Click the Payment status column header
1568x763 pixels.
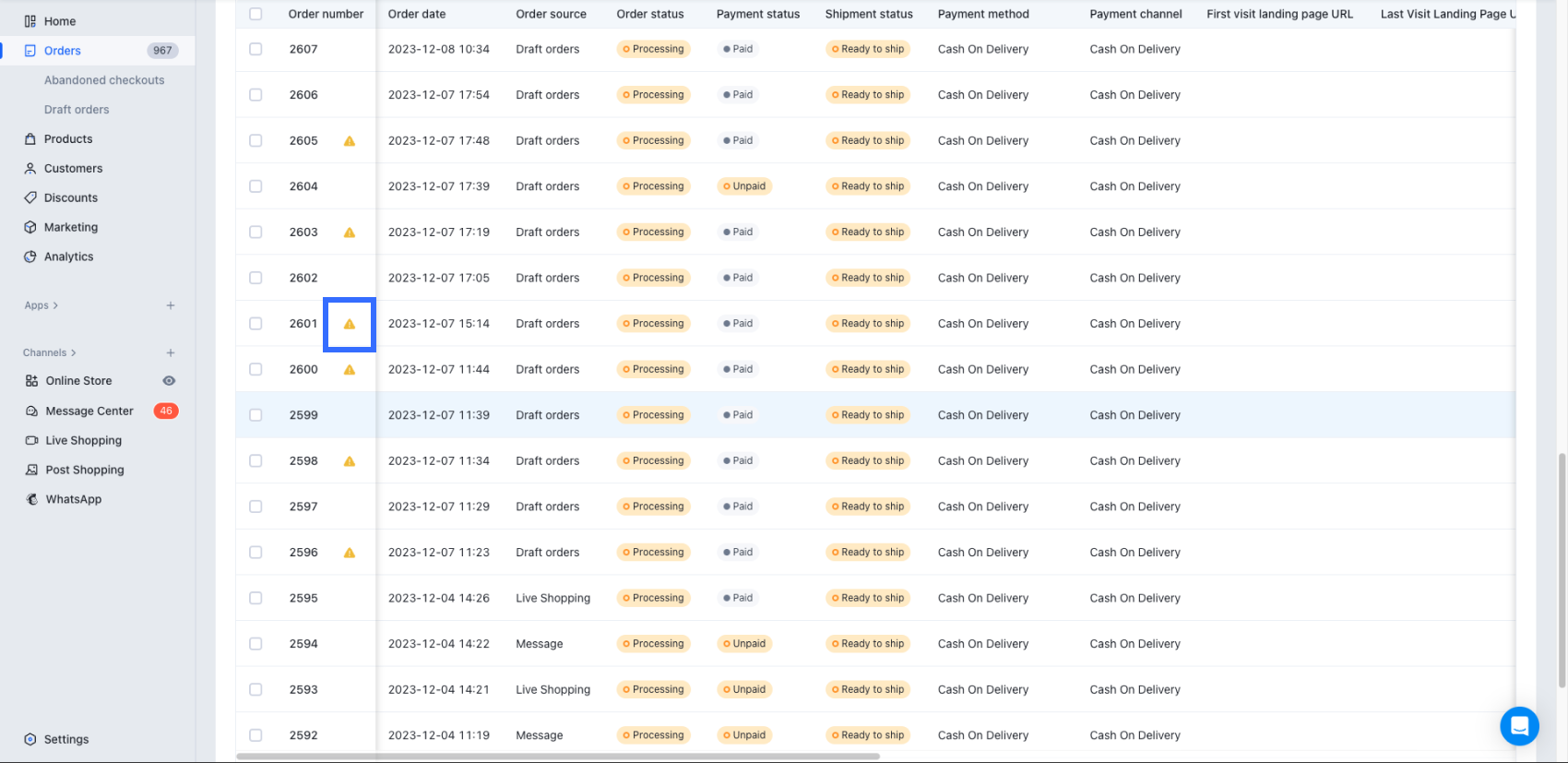pos(758,14)
